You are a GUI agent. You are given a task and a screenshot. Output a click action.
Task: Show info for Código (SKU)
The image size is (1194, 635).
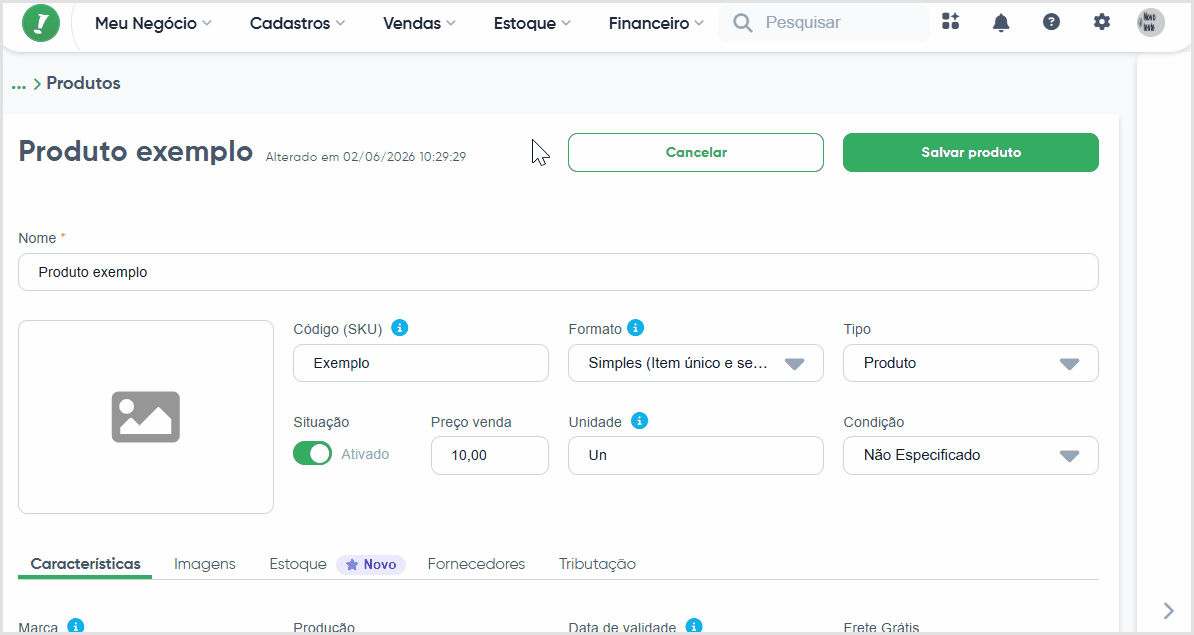click(399, 327)
